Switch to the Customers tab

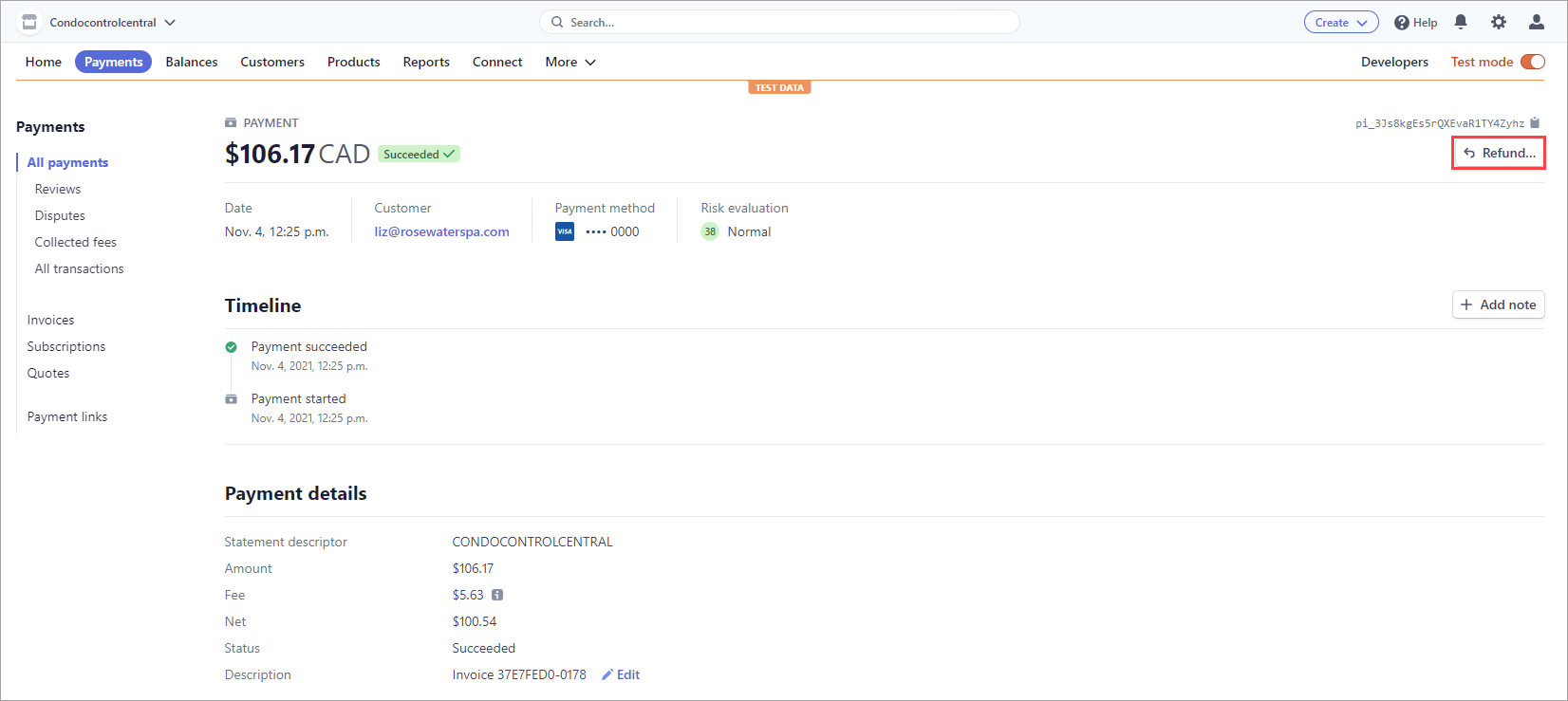pos(272,62)
